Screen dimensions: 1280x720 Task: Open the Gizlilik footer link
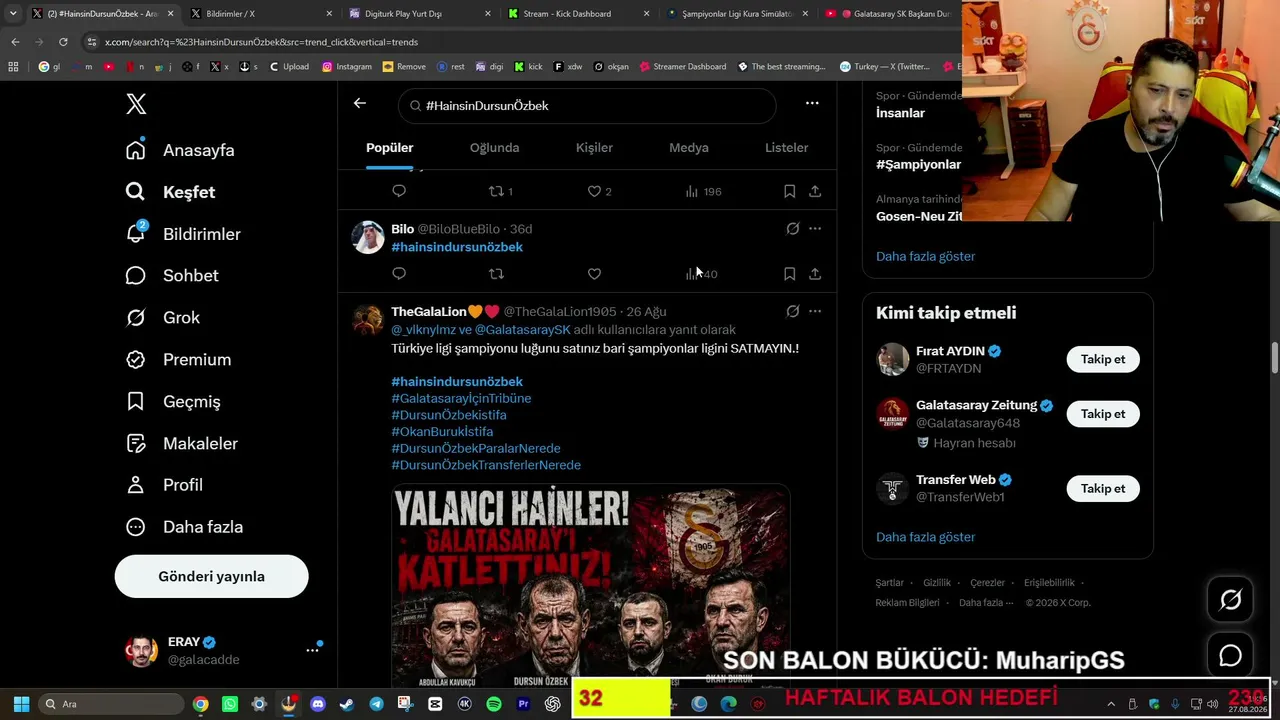coord(937,583)
